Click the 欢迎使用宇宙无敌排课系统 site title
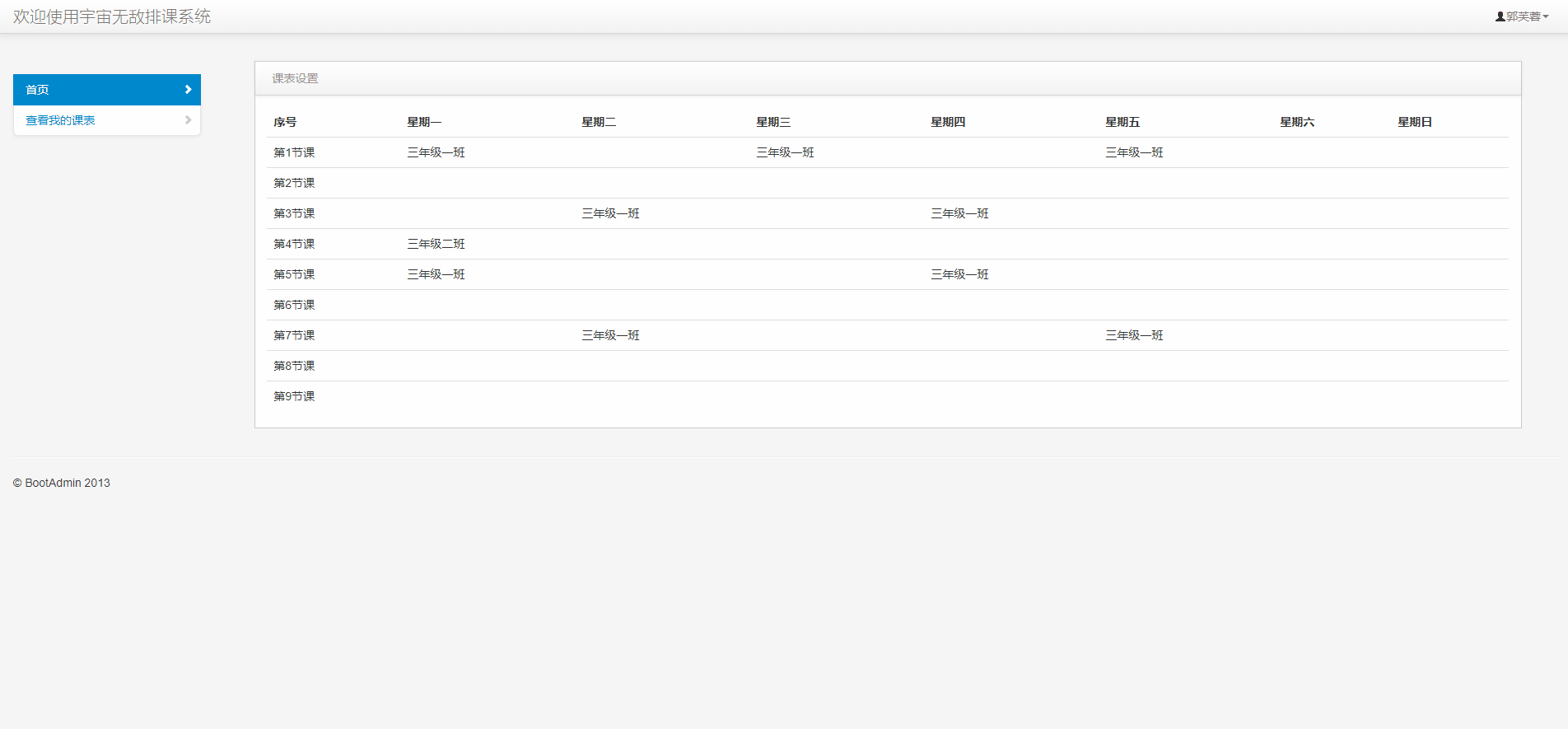This screenshot has width=1568, height=729. click(112, 16)
